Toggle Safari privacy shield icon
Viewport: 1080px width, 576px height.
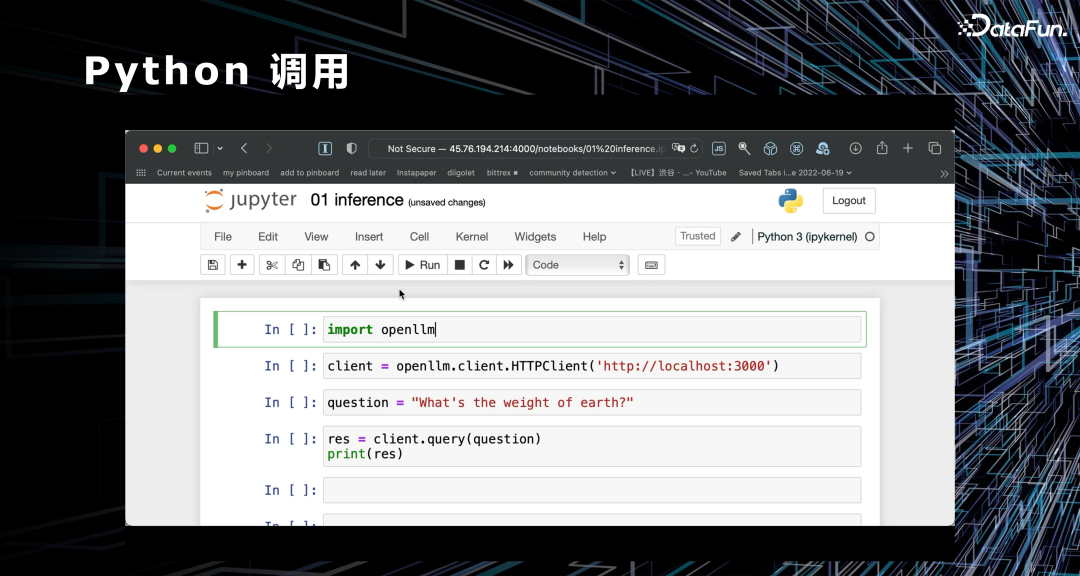[351, 148]
